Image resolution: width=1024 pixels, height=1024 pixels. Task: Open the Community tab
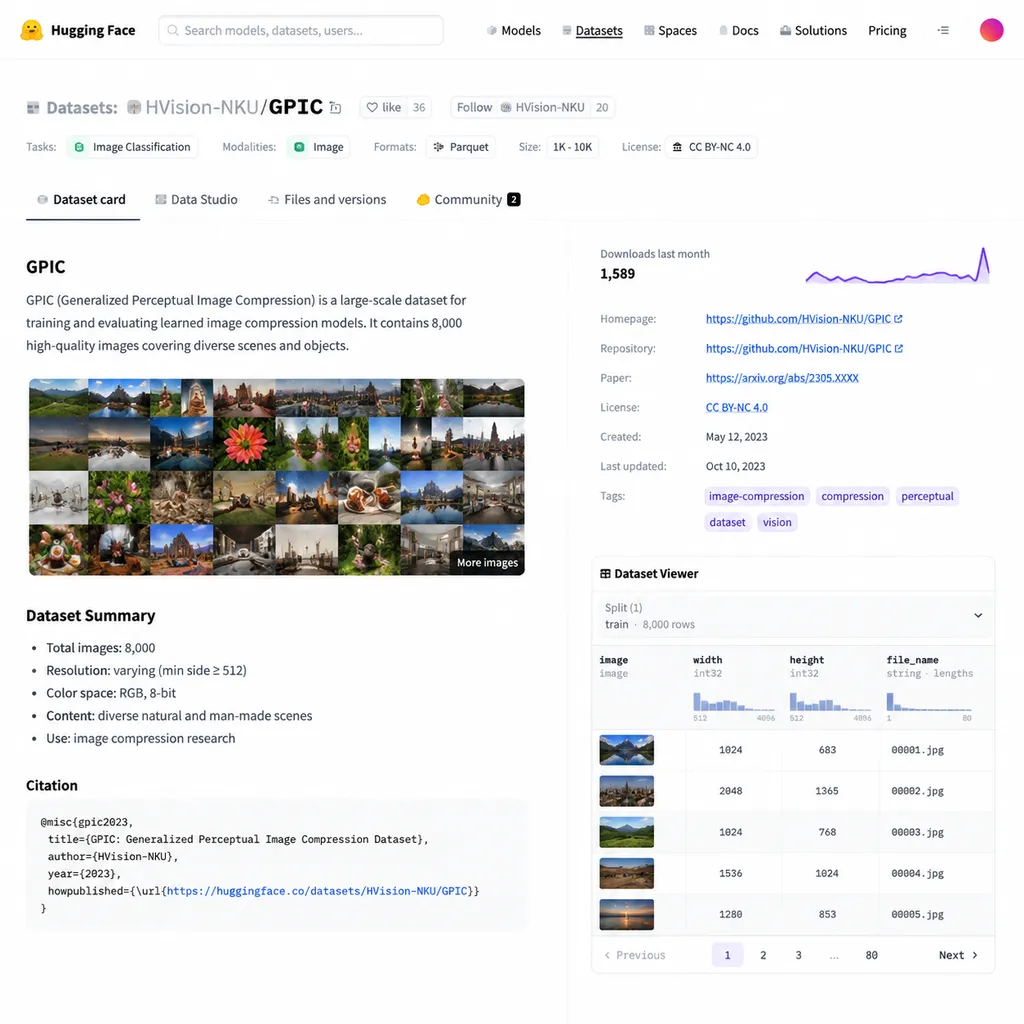tap(468, 200)
